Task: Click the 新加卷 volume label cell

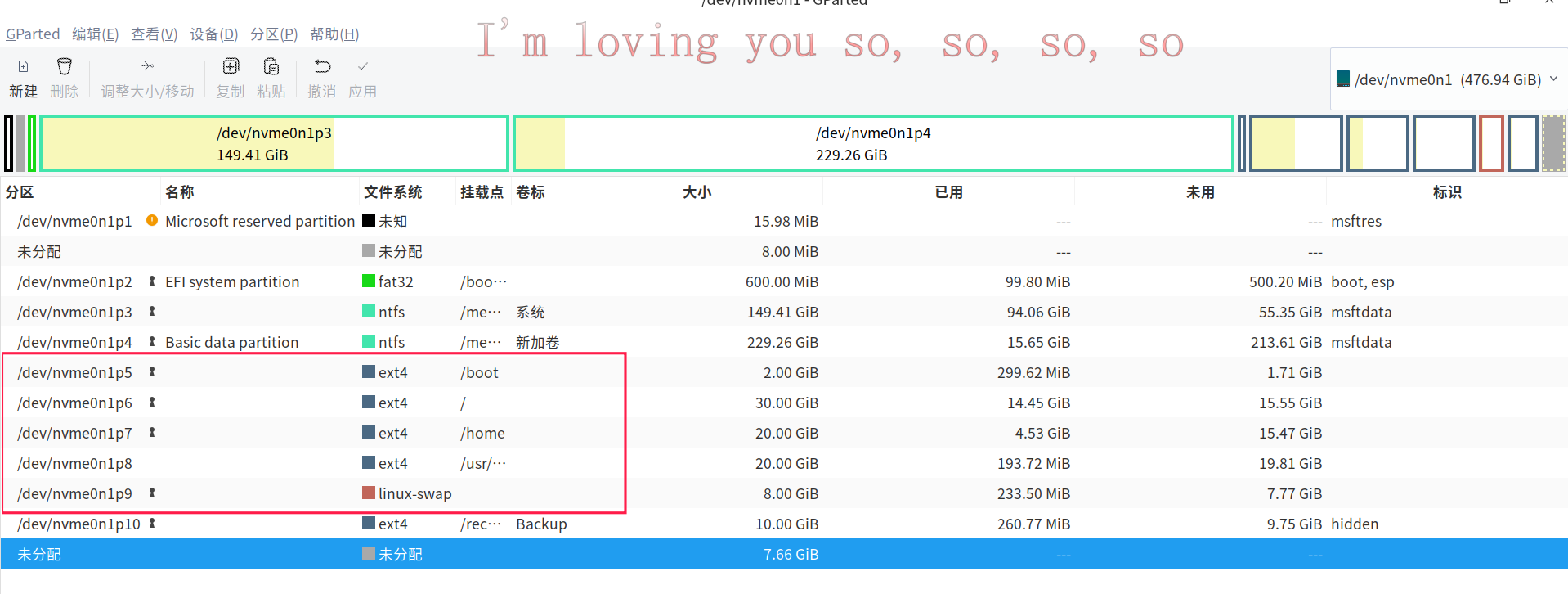Action: tap(537, 342)
